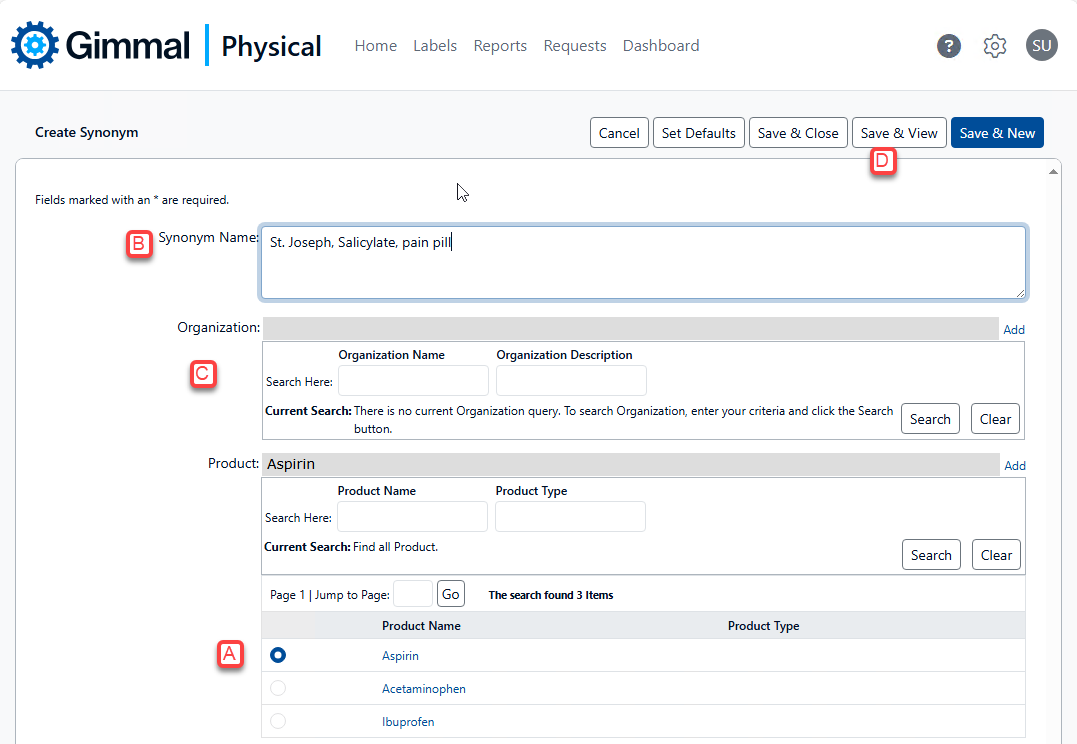Open the Reports menu
Viewport: 1077px width, 744px height.
pyautogui.click(x=500, y=46)
